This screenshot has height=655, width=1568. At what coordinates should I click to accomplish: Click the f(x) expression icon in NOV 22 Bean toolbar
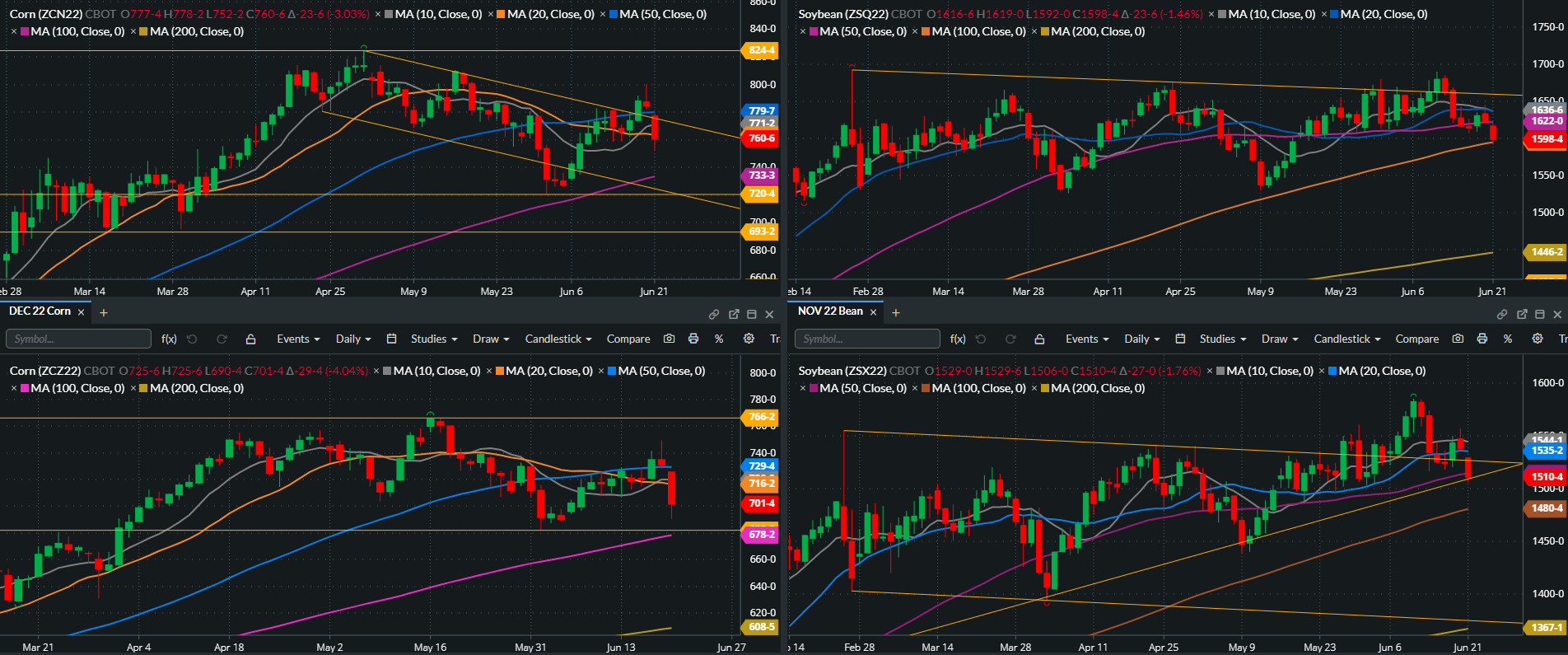click(958, 339)
